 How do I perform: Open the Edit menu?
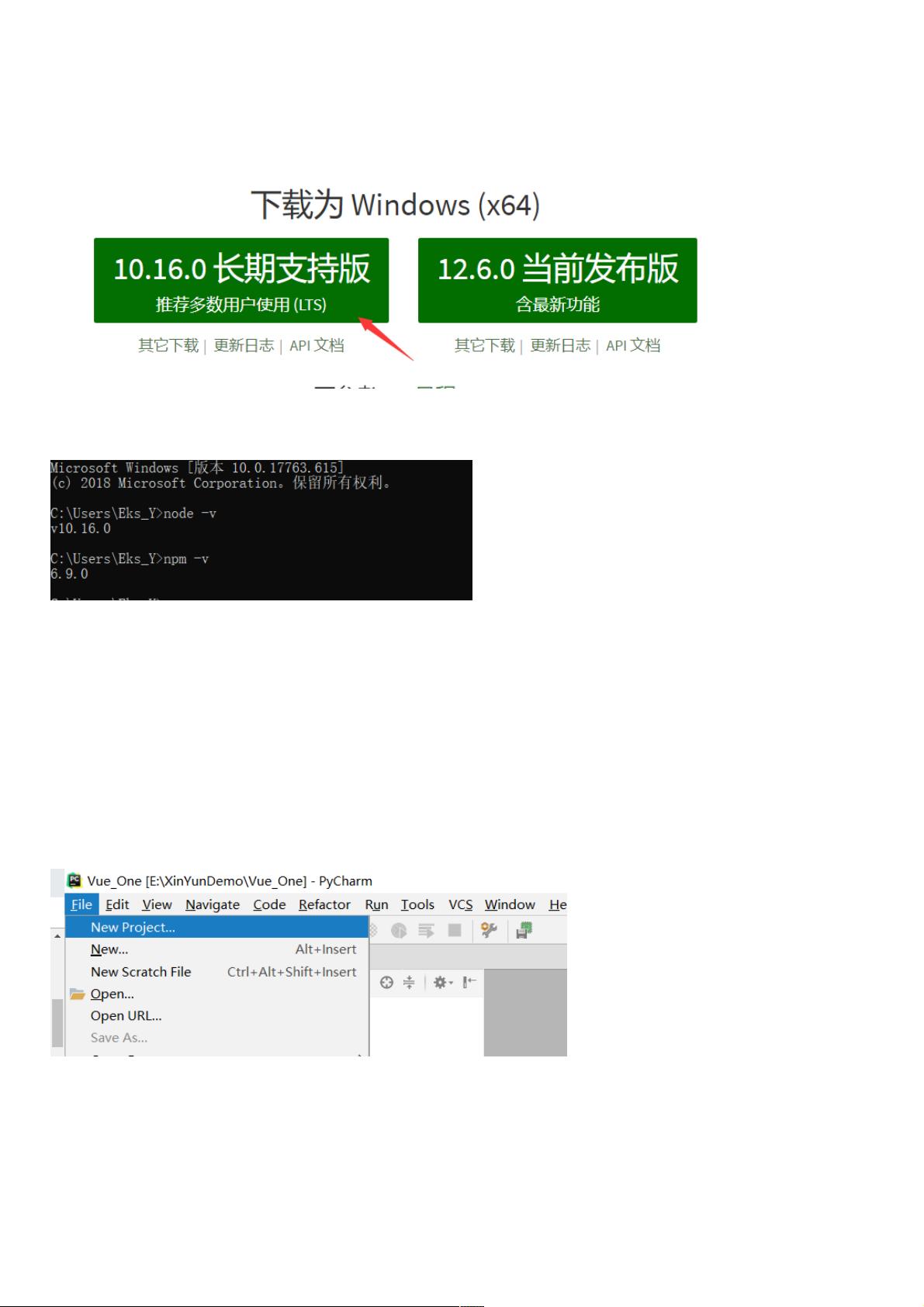pos(117,904)
